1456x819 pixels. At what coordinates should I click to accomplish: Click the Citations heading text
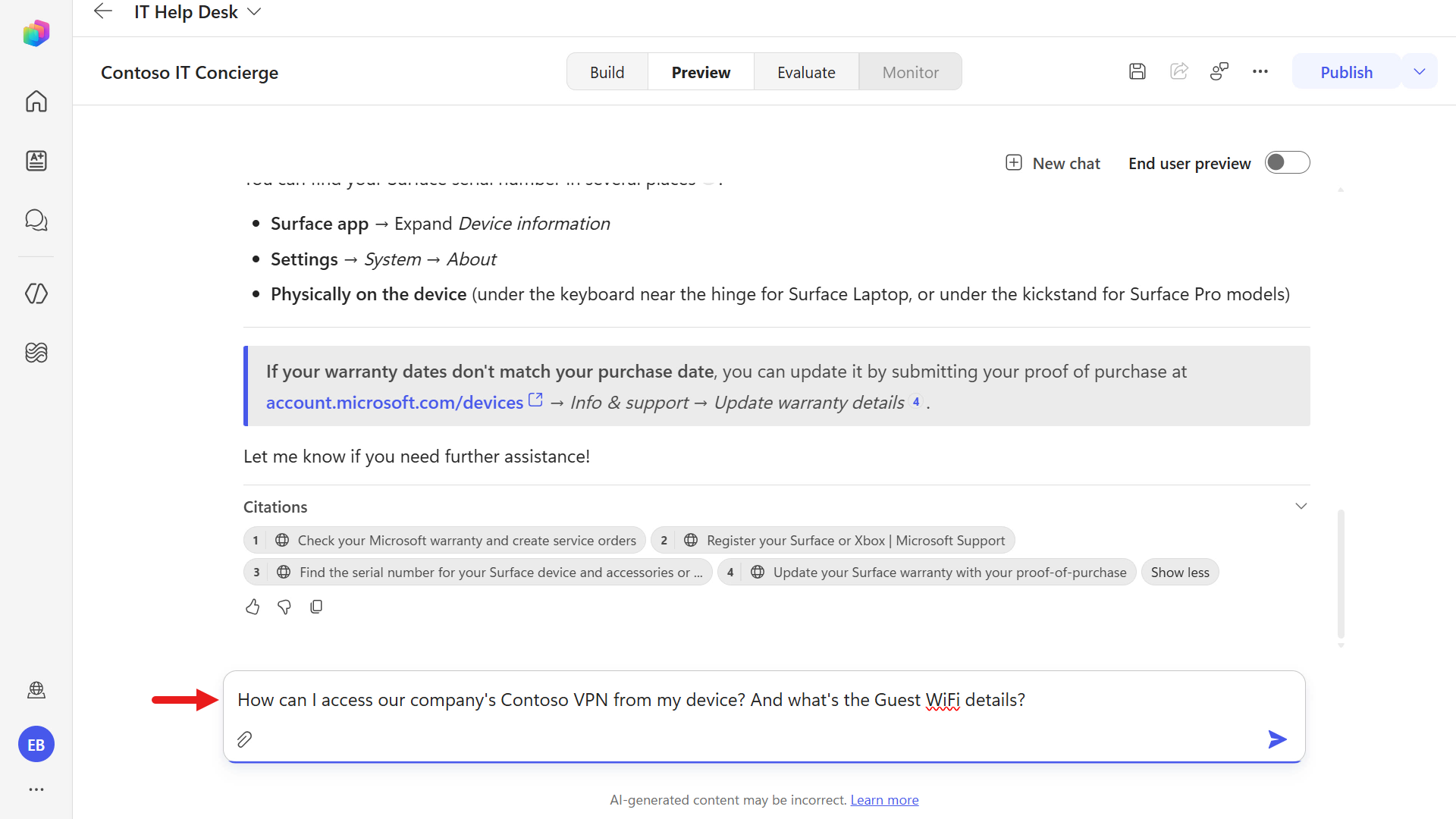coord(275,507)
